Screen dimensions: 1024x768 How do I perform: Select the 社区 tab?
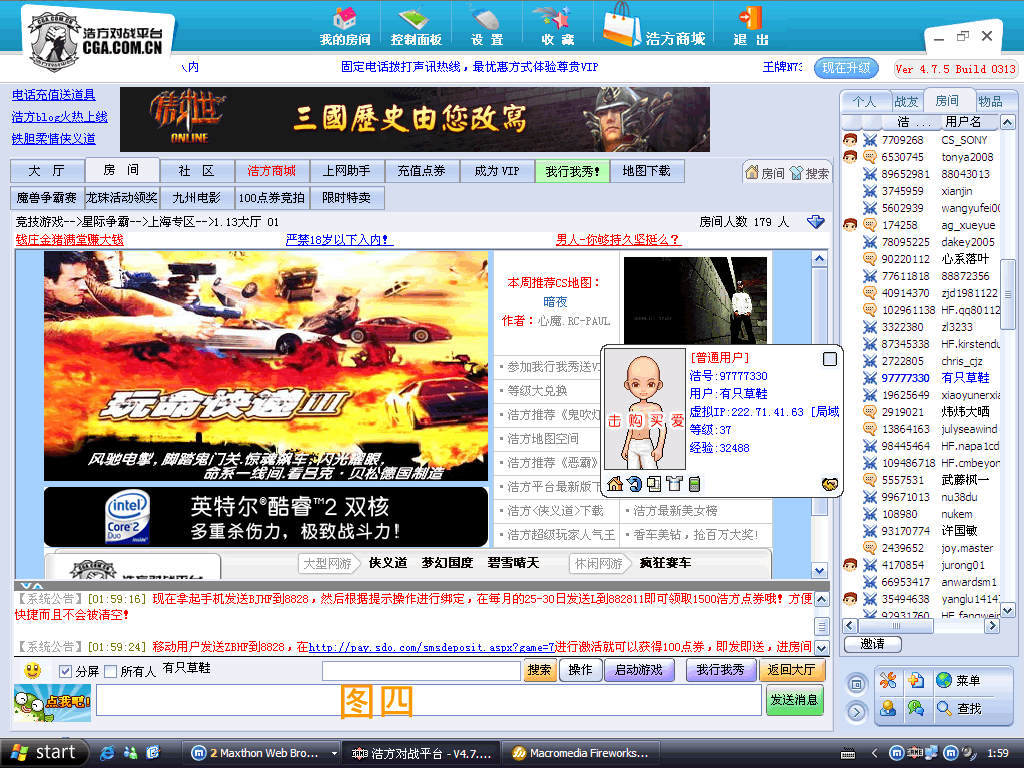point(197,171)
